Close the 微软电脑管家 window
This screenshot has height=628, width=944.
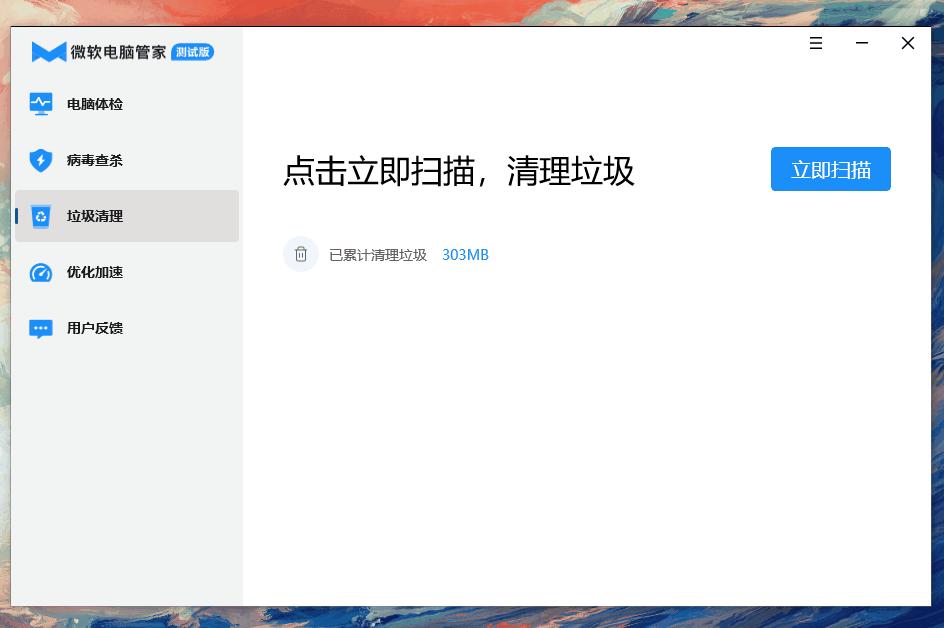click(x=908, y=43)
